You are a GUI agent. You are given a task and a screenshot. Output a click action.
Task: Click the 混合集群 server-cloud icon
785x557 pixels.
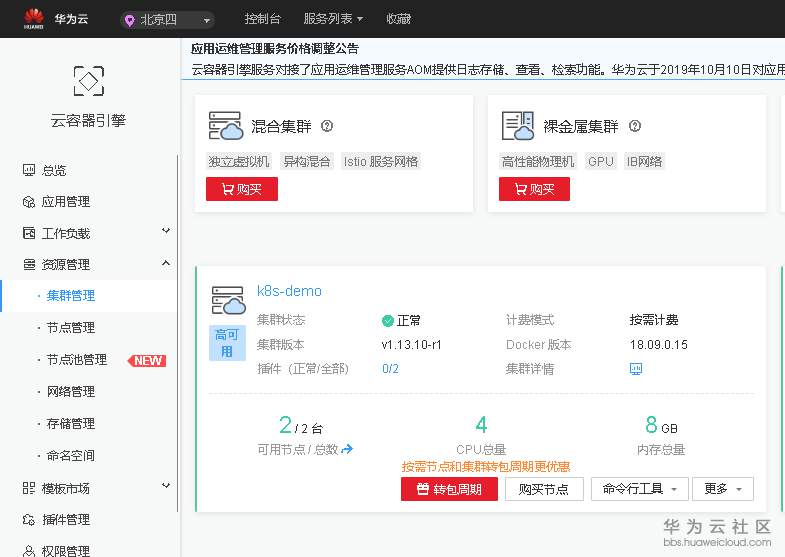(x=226, y=126)
